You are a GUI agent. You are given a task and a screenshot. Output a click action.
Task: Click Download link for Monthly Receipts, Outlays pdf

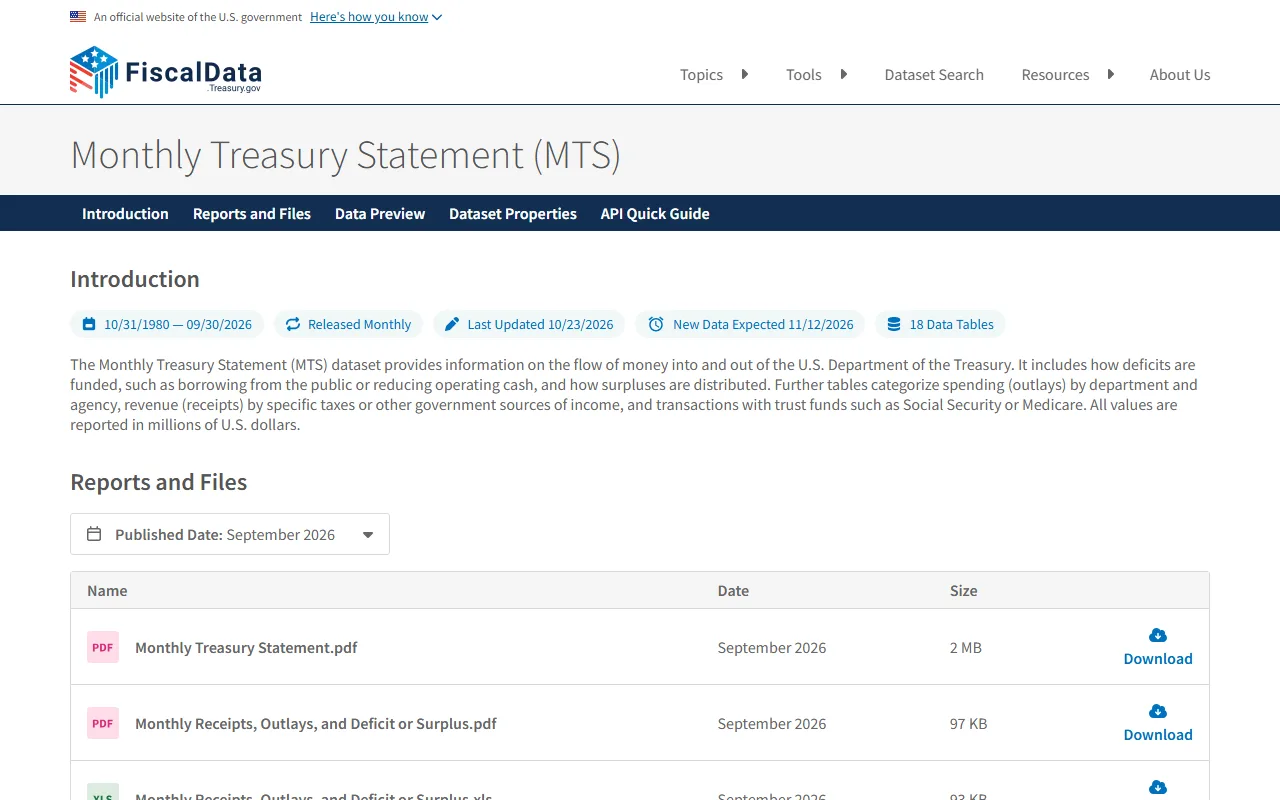coord(1158,734)
